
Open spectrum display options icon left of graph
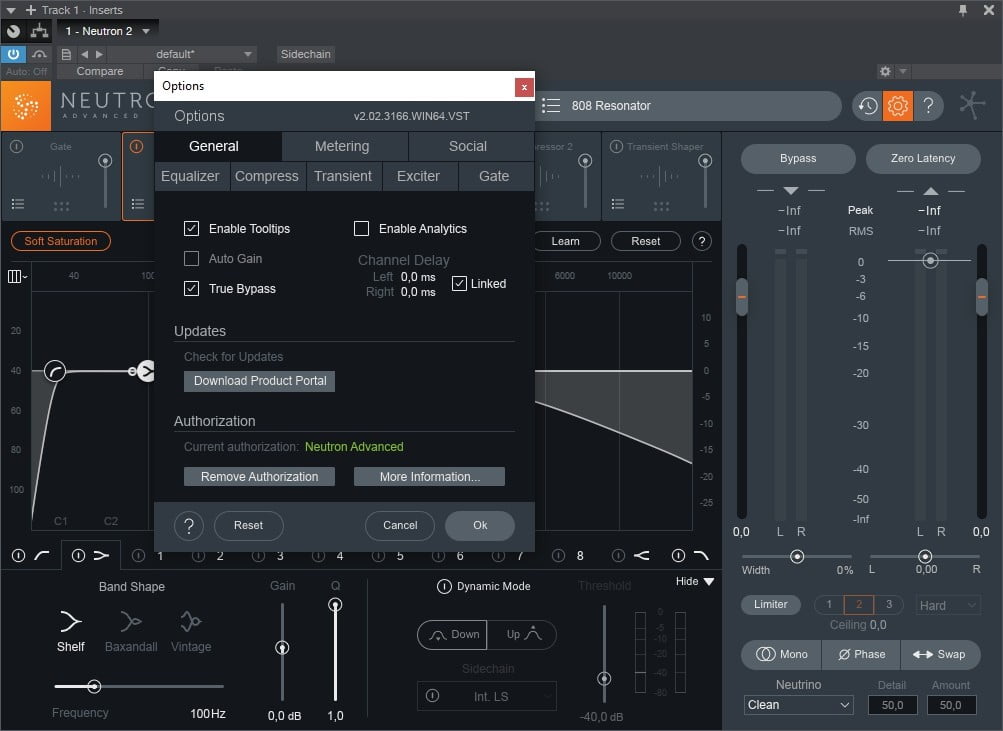(17, 276)
